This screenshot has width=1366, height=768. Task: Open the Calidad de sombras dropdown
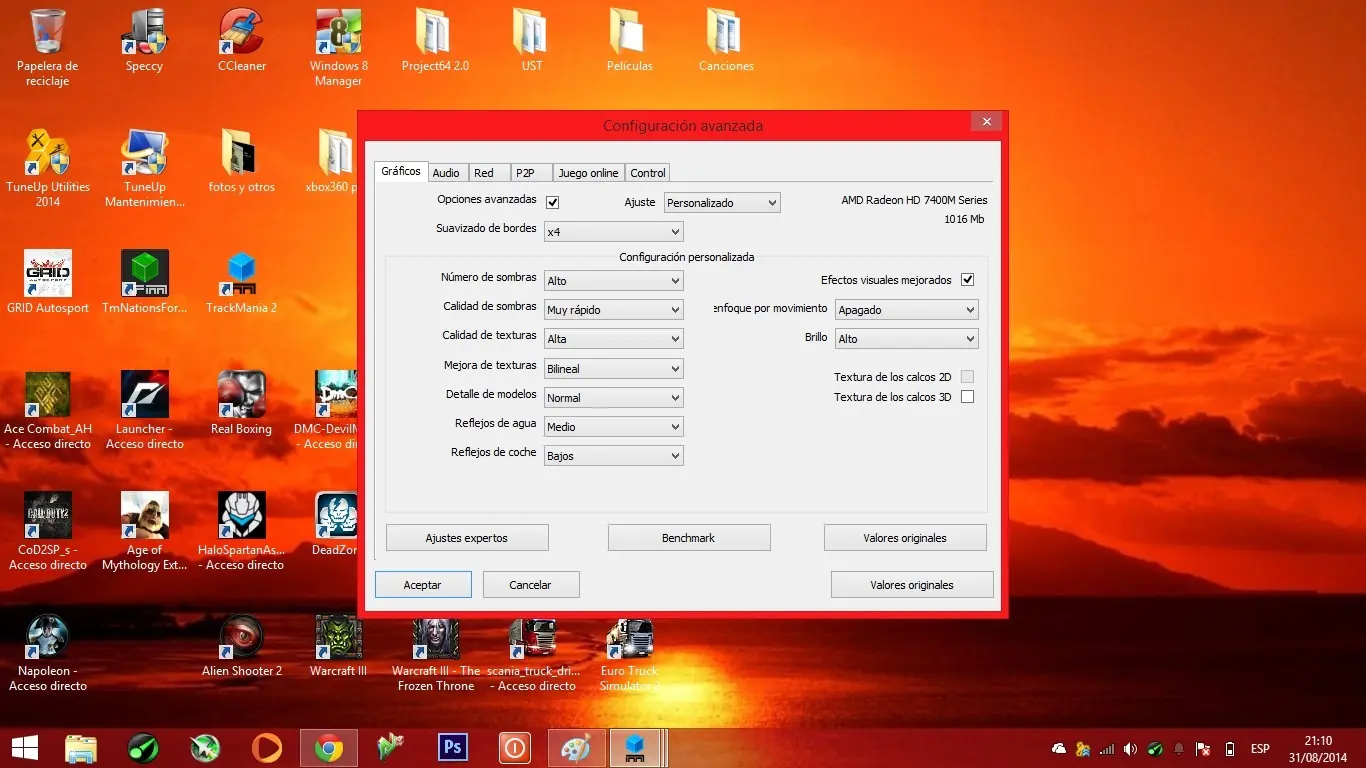pos(613,310)
